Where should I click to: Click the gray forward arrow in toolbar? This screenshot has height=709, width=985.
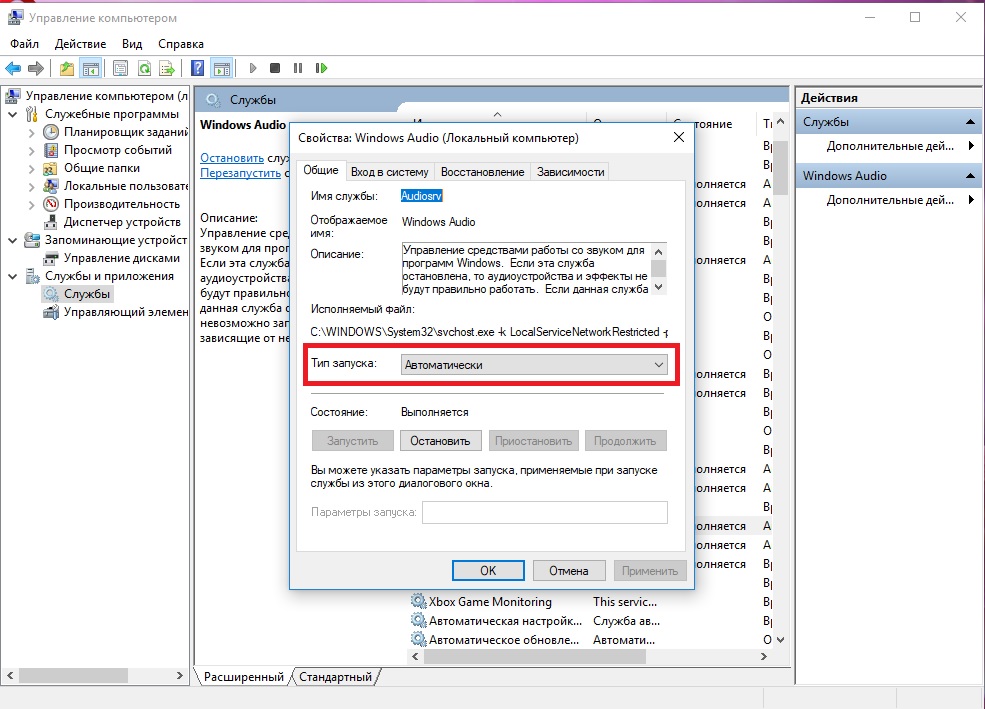coord(36,68)
